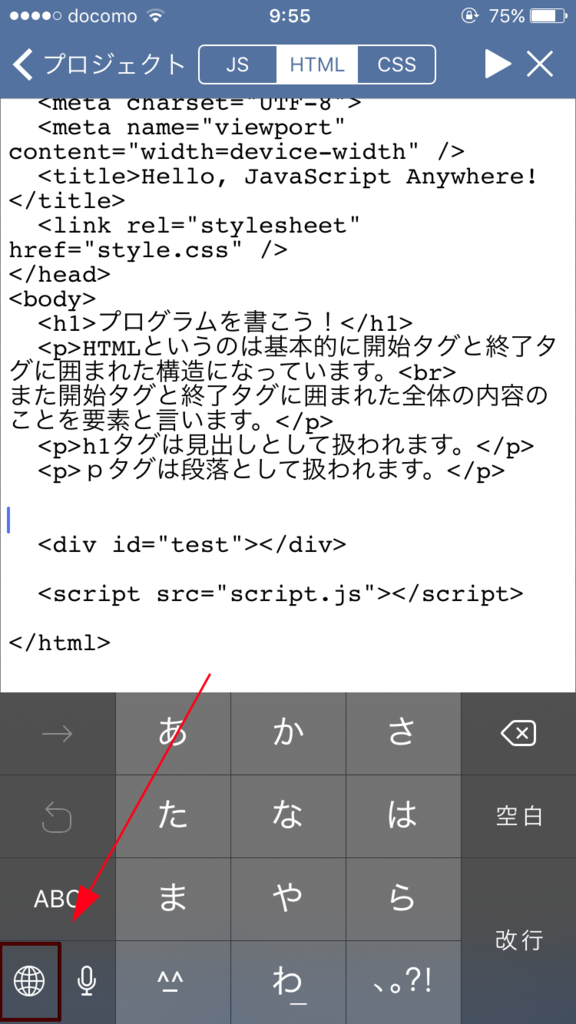
Task: Tap the undo curved arrow key
Action: (x=57, y=817)
